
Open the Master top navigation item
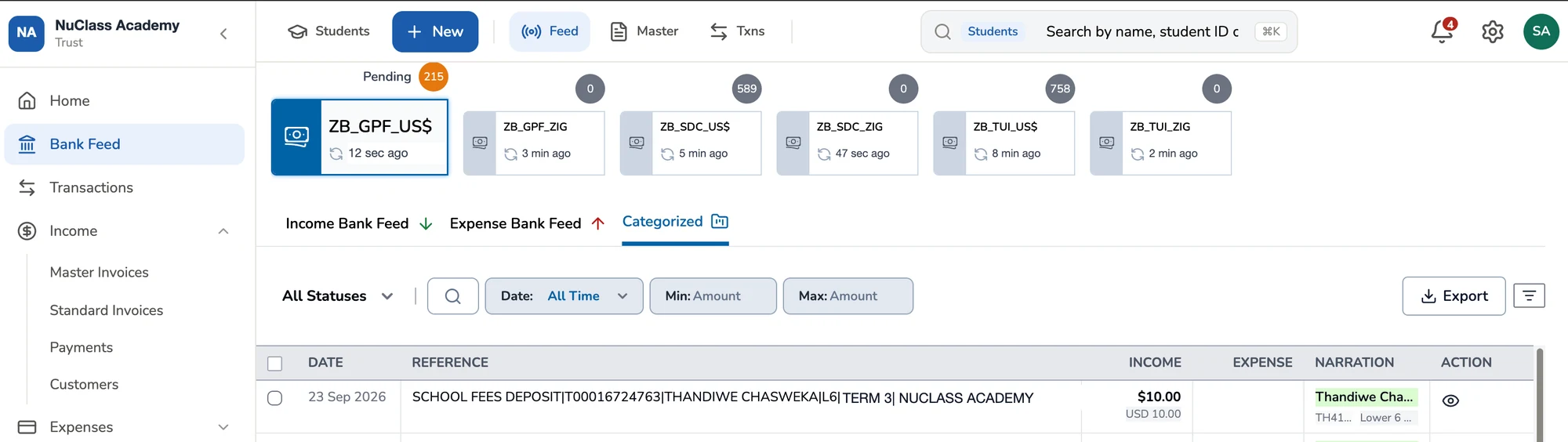(x=644, y=31)
